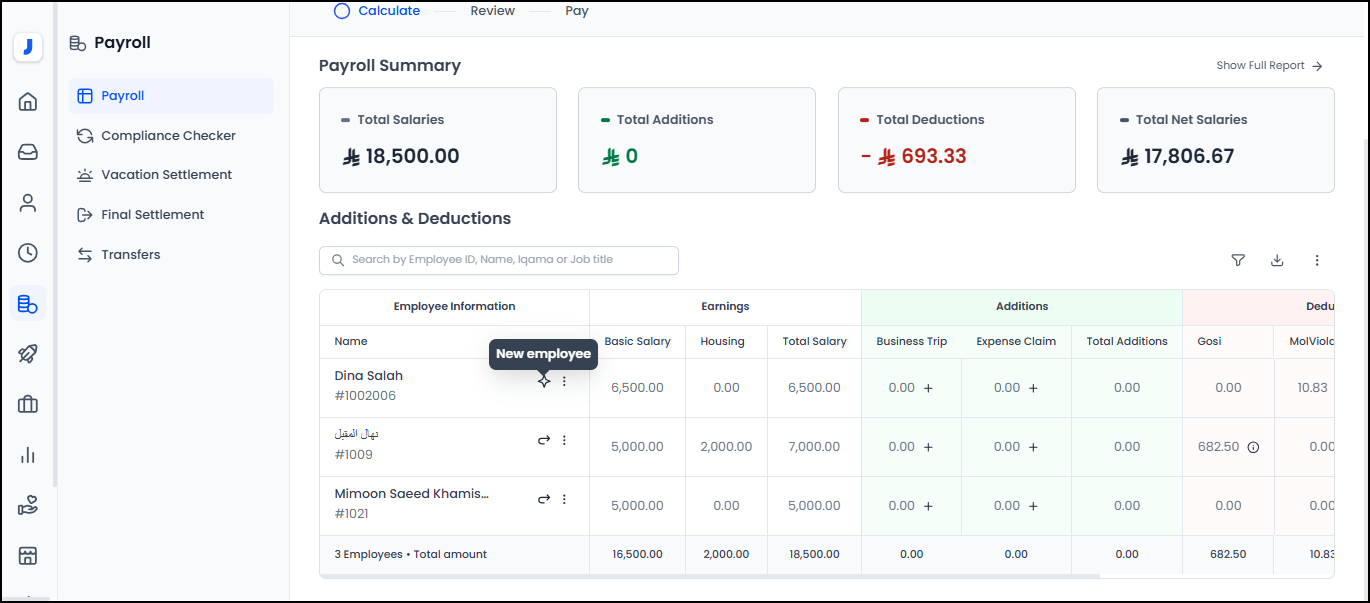
Task: Click the rocket icon in sidebar
Action: point(28,354)
